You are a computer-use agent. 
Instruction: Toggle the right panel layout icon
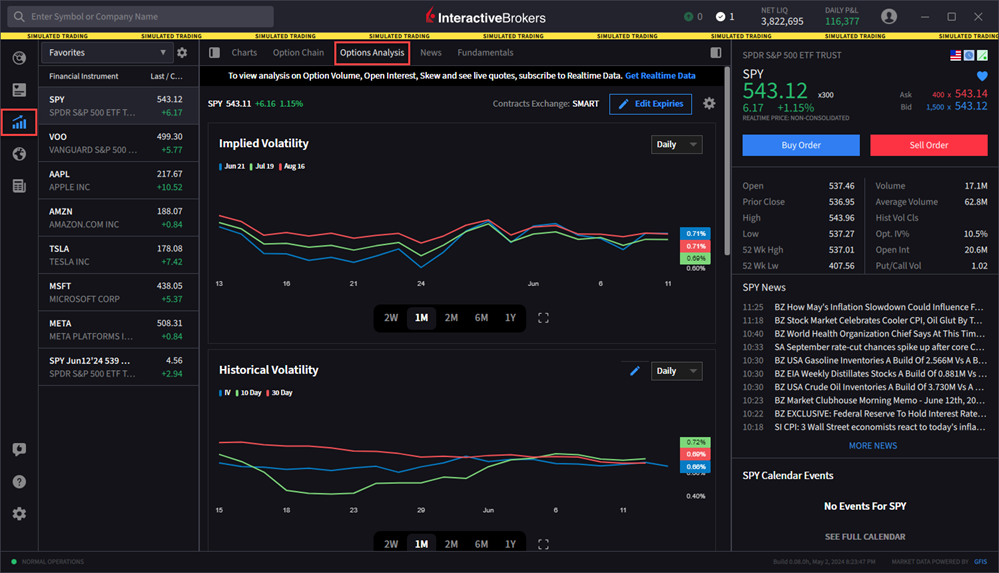716,53
